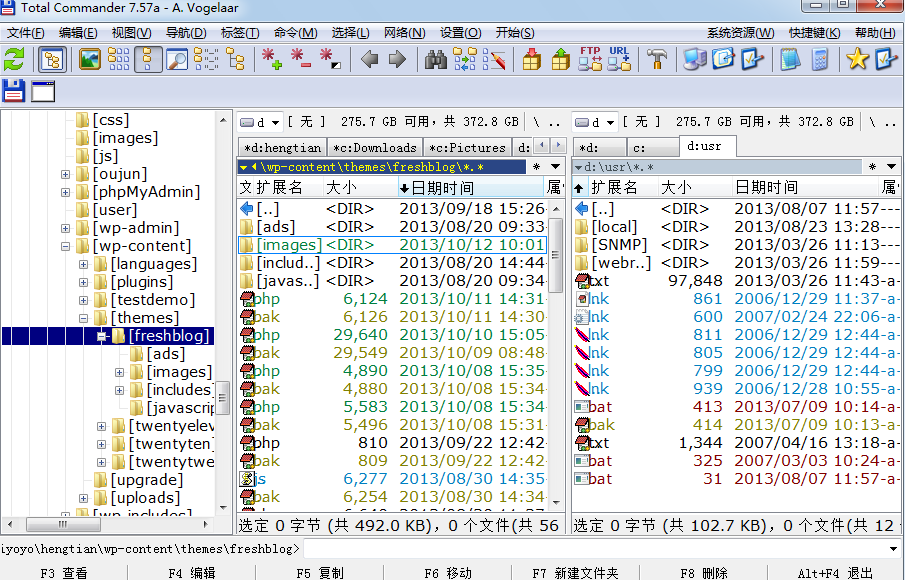
Task: Open command line history dropdown
Action: [x=893, y=549]
